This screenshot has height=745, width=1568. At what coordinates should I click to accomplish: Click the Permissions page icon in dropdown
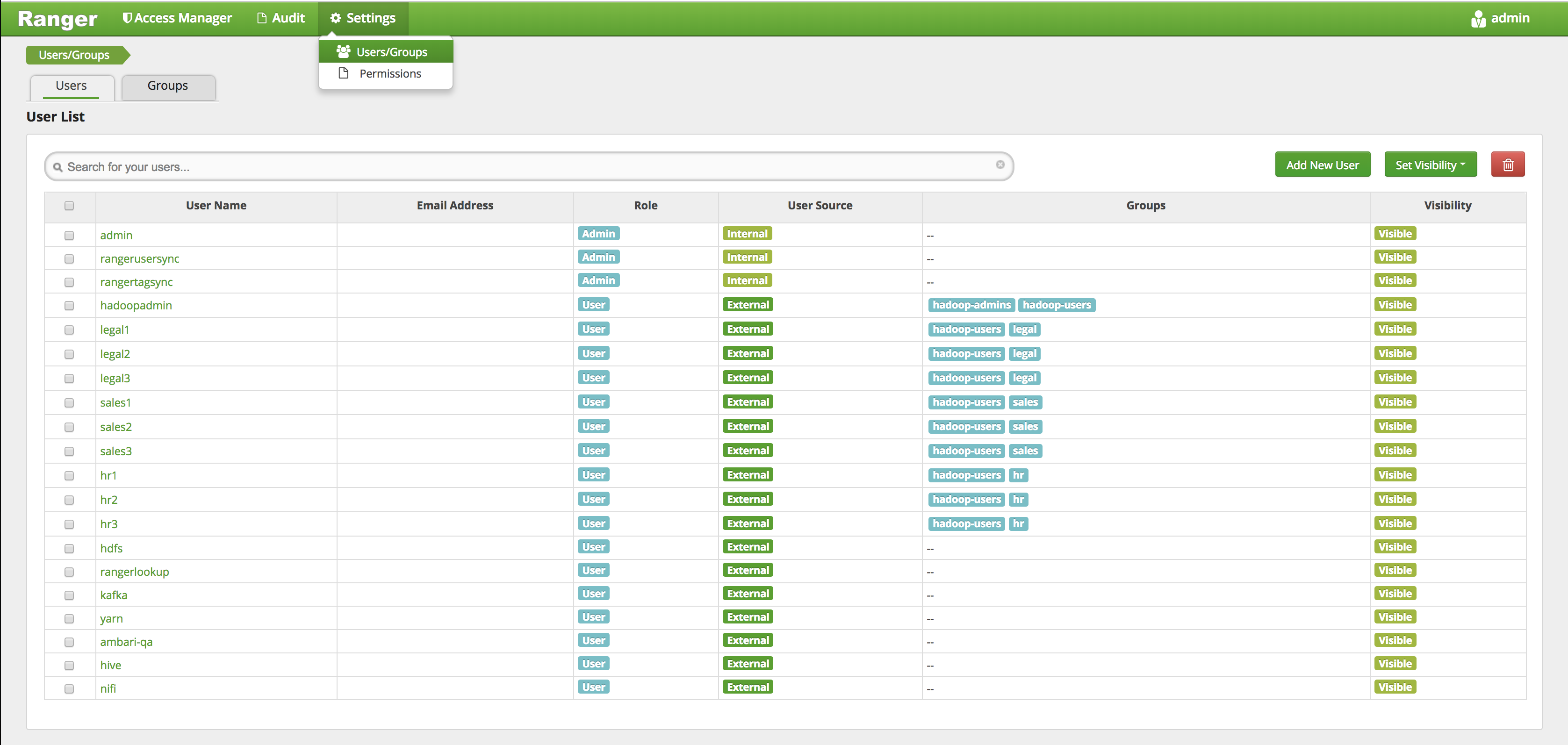343,73
